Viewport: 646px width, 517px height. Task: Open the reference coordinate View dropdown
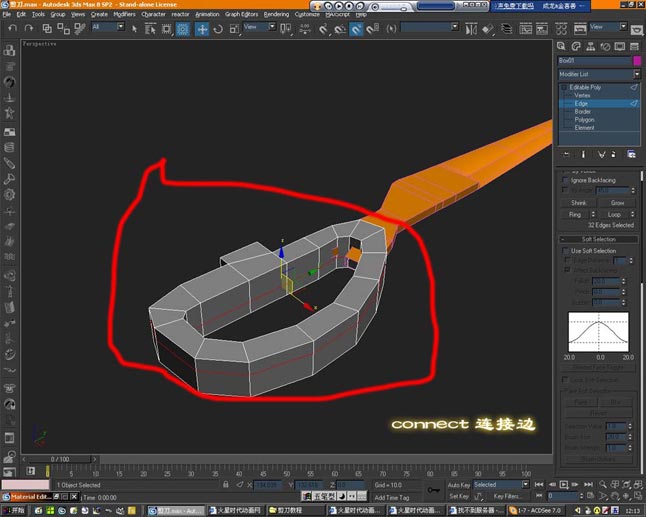click(260, 27)
